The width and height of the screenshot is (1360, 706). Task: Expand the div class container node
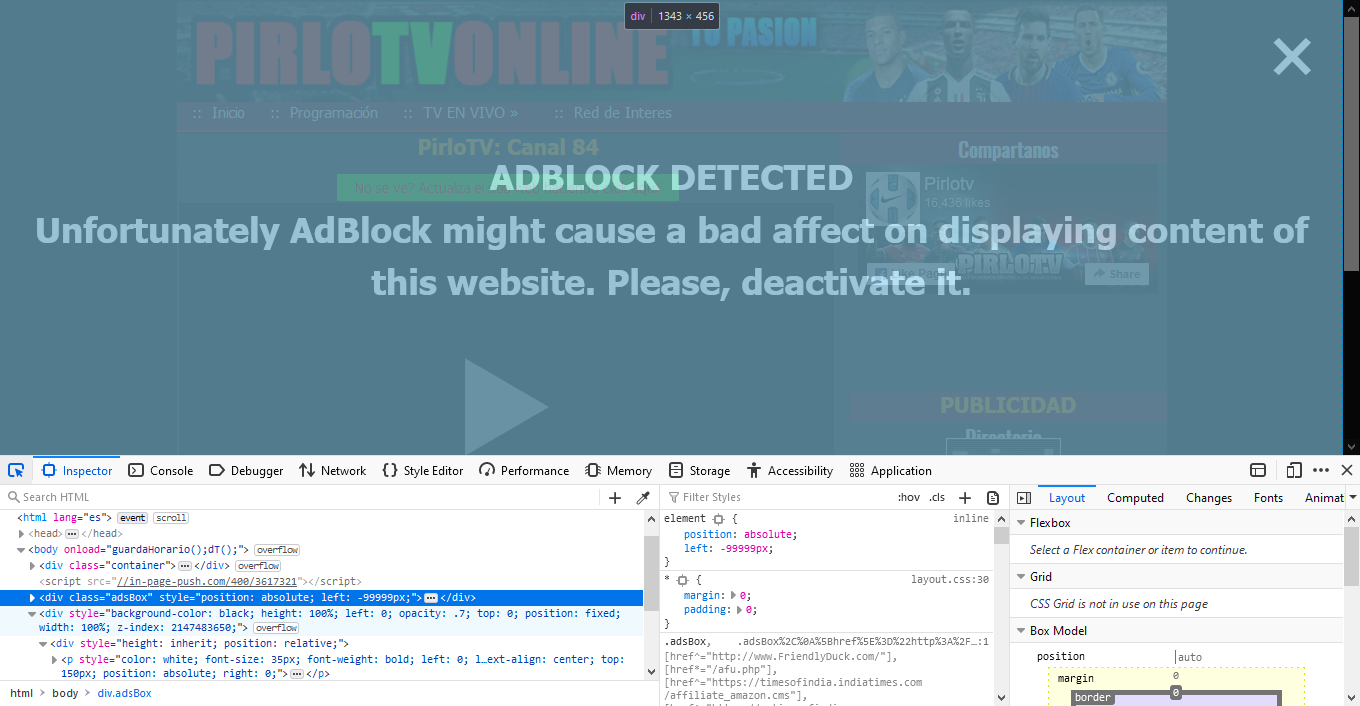click(32, 566)
